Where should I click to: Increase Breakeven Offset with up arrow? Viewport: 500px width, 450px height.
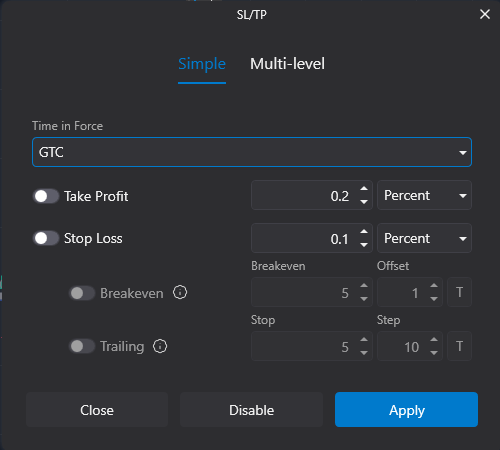tap(434, 286)
